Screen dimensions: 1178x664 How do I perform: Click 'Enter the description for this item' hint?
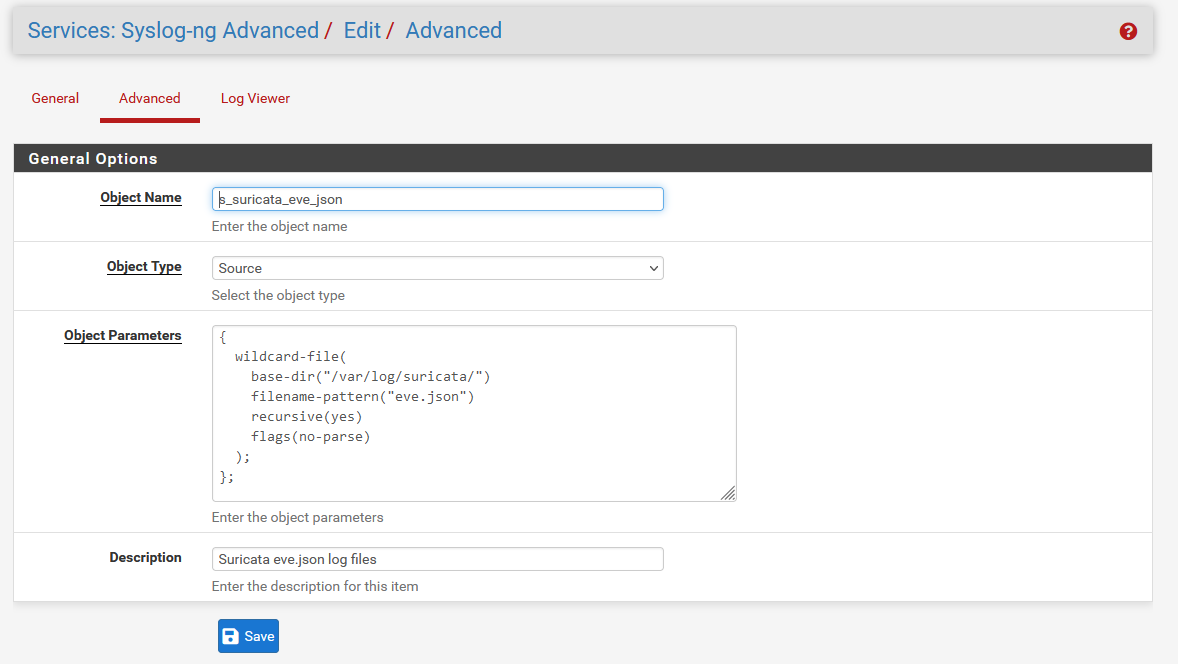tap(315, 587)
